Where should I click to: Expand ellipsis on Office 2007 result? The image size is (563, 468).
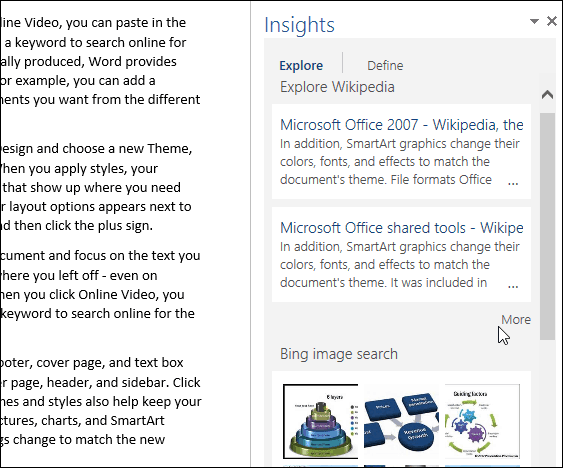(513, 182)
